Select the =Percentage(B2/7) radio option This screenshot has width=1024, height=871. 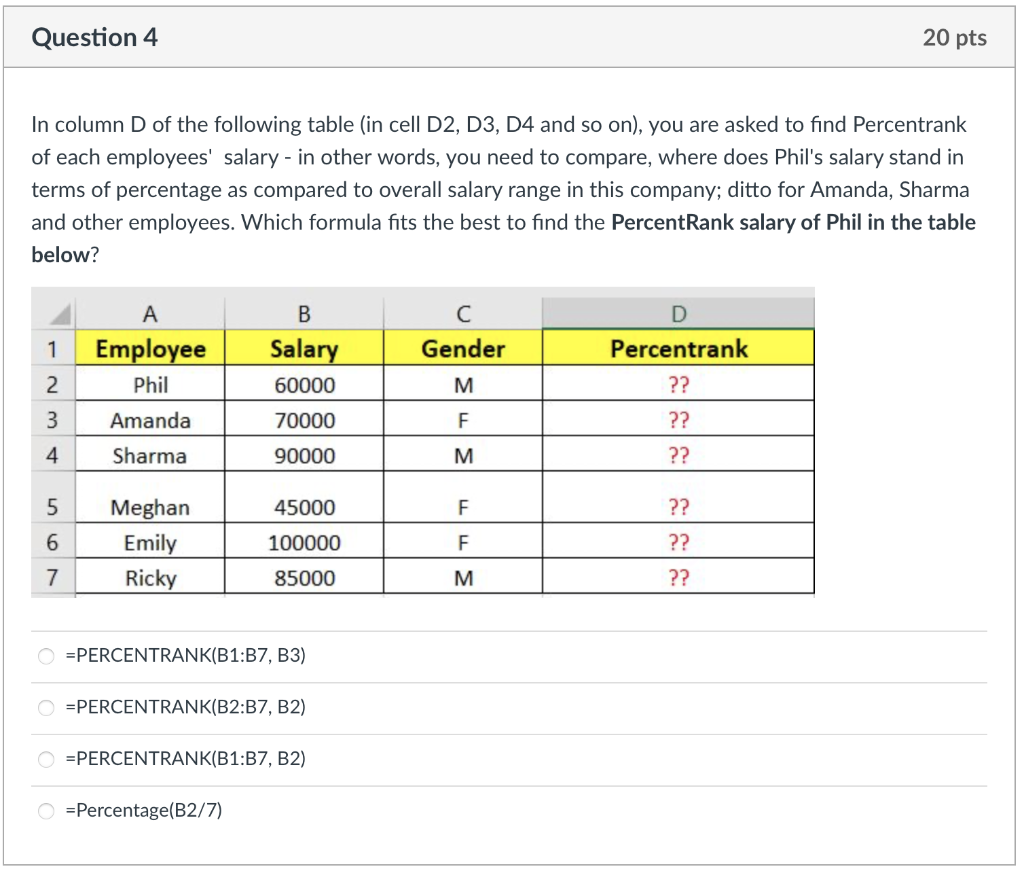coord(46,811)
